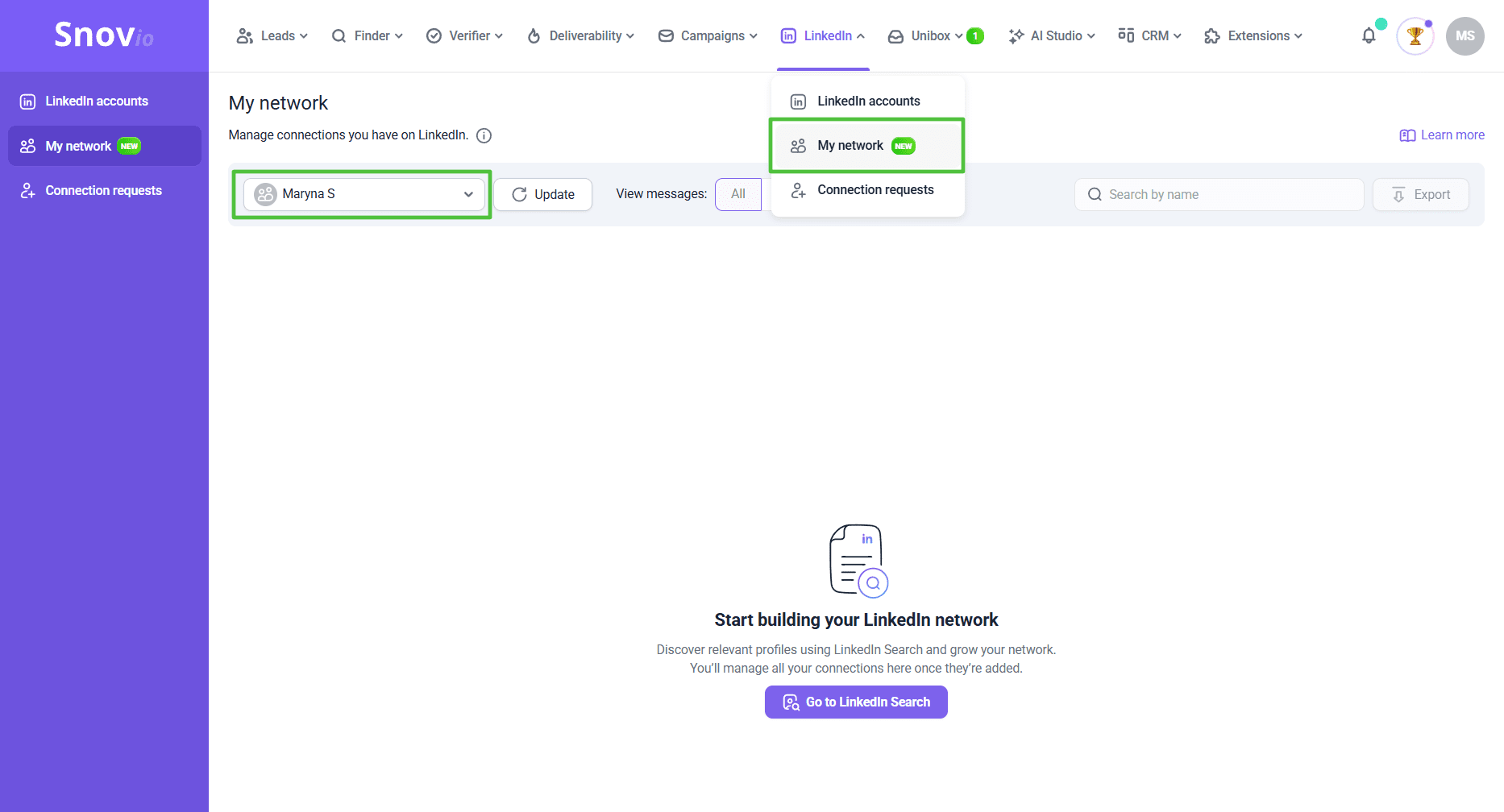Click the LinkedIn document illustration icon
The image size is (1504, 812).
[x=858, y=561]
